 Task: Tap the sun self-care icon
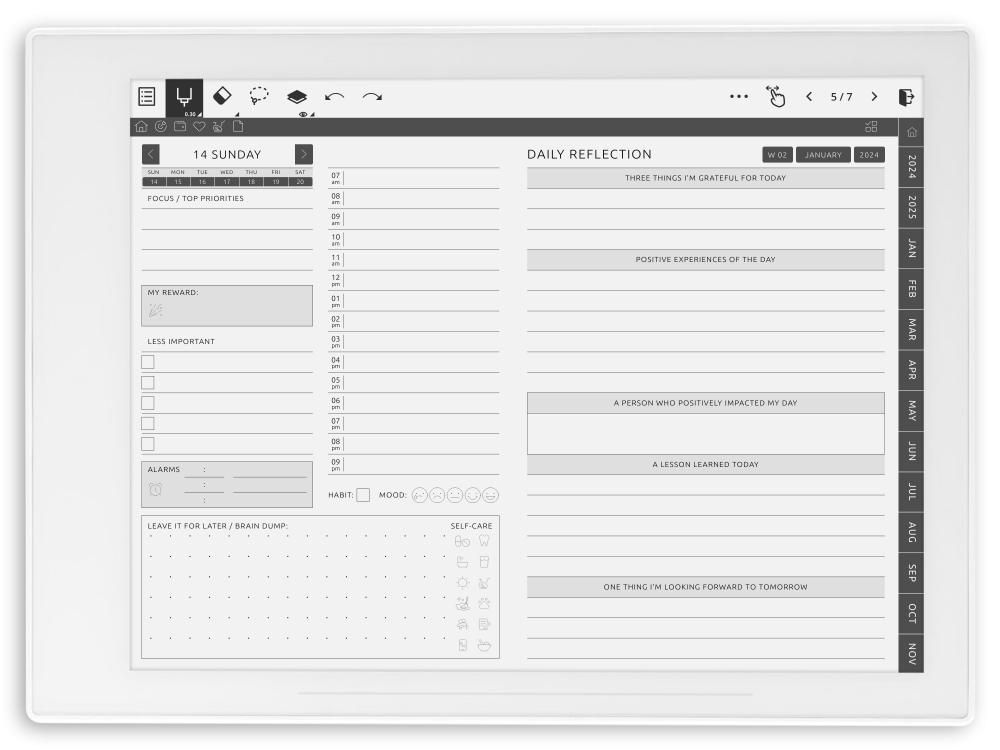pos(462,583)
